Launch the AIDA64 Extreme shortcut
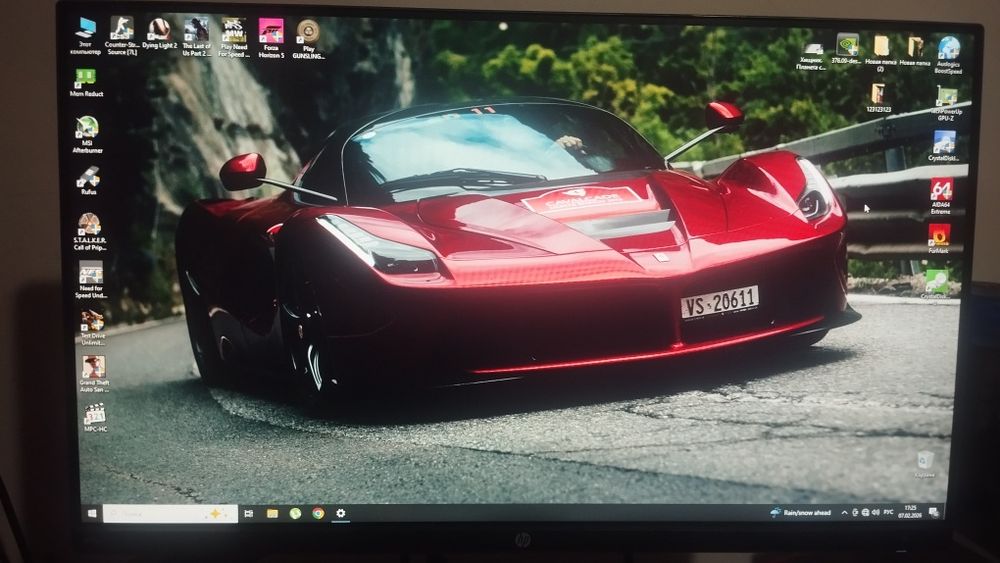 point(941,196)
